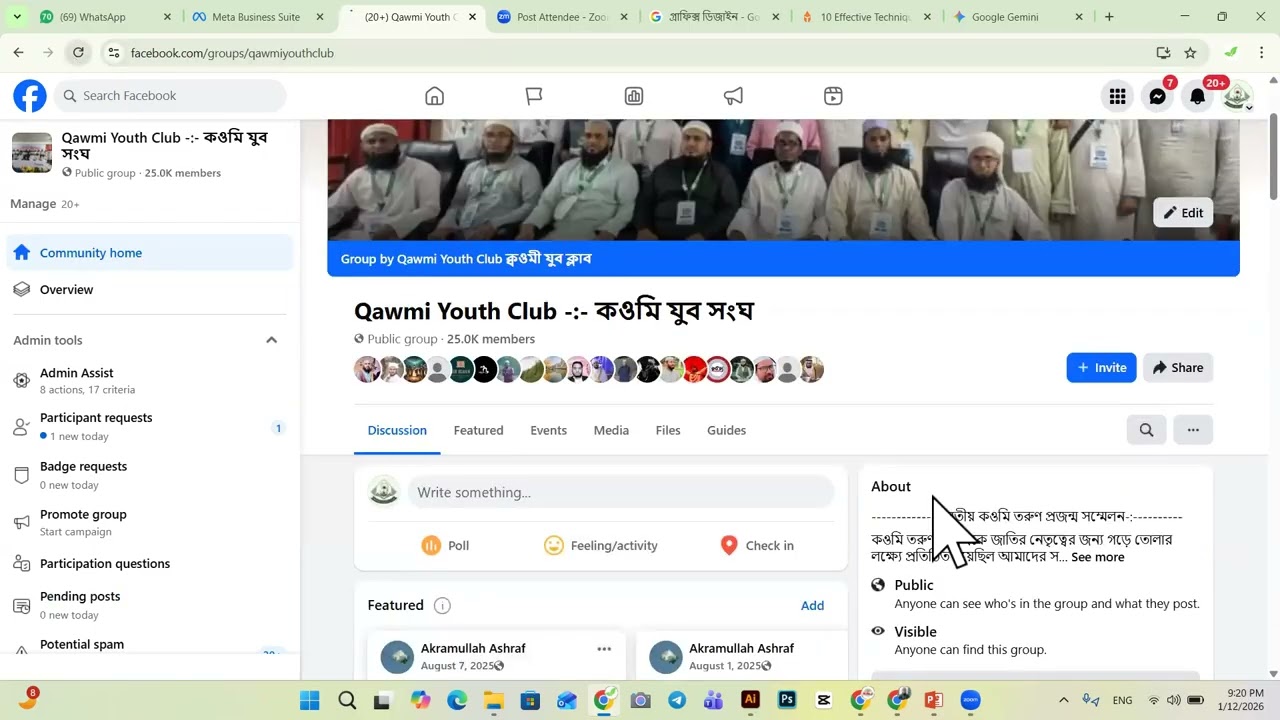This screenshot has width=1280, height=720.
Task: Click the browser address bar URL
Action: (x=232, y=53)
